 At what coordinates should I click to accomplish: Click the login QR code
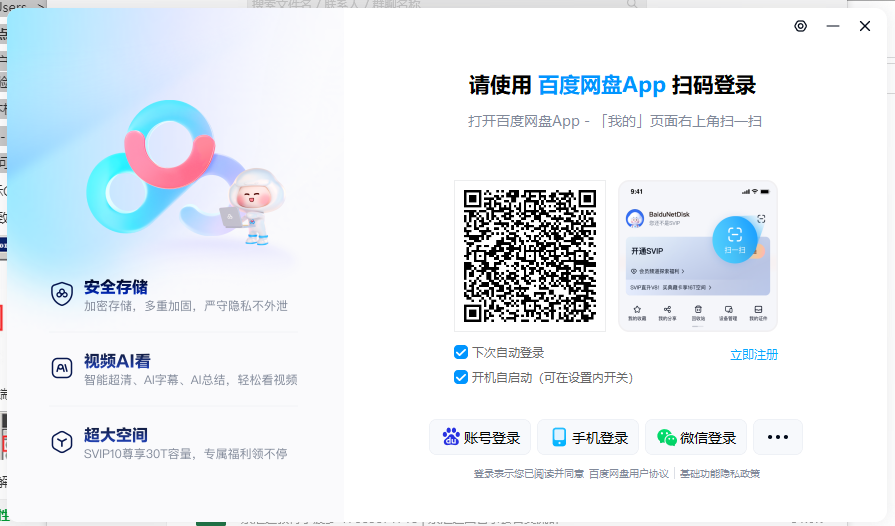(530, 256)
